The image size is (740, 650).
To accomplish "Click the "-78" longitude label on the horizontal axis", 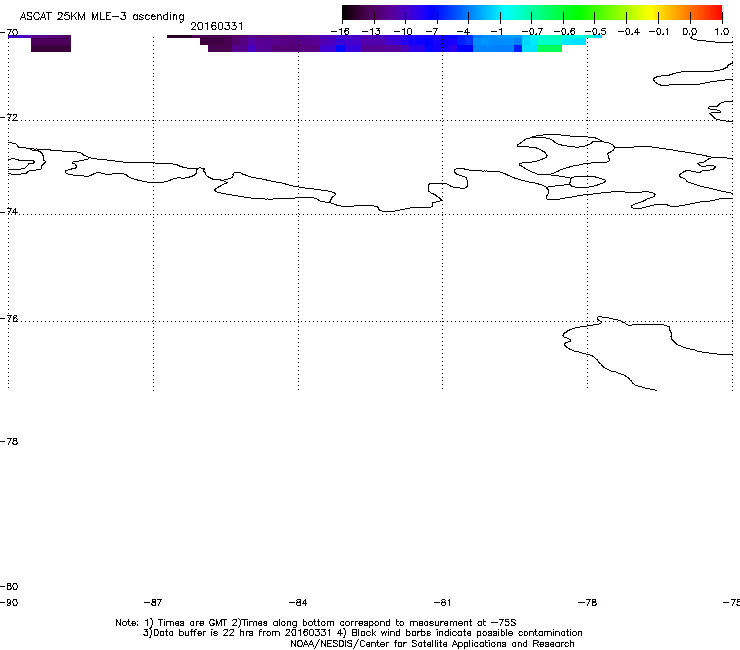I will click(587, 602).
